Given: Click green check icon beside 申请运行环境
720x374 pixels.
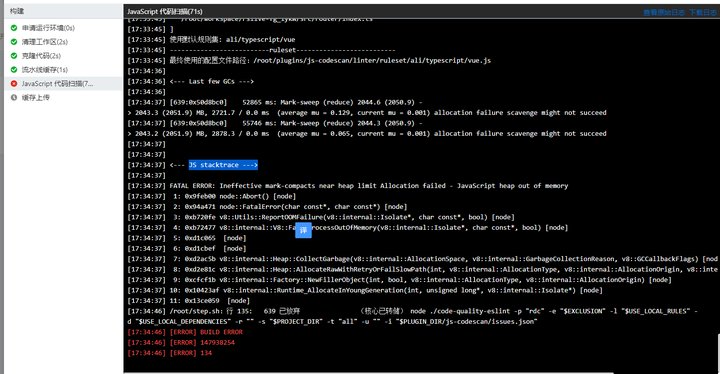Looking at the screenshot, I should 14,28.
